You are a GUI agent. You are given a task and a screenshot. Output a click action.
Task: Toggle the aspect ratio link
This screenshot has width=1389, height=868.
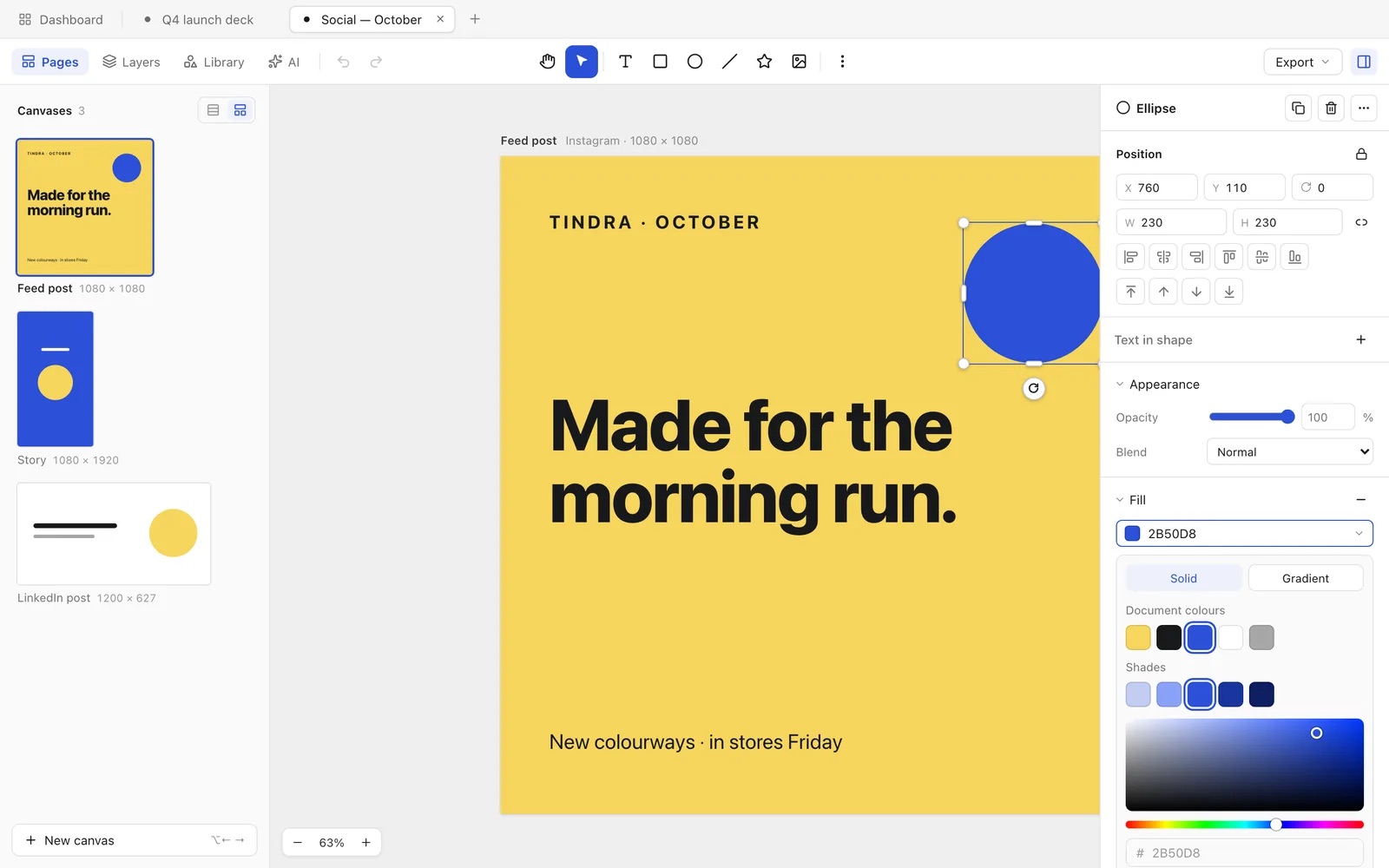click(1361, 222)
